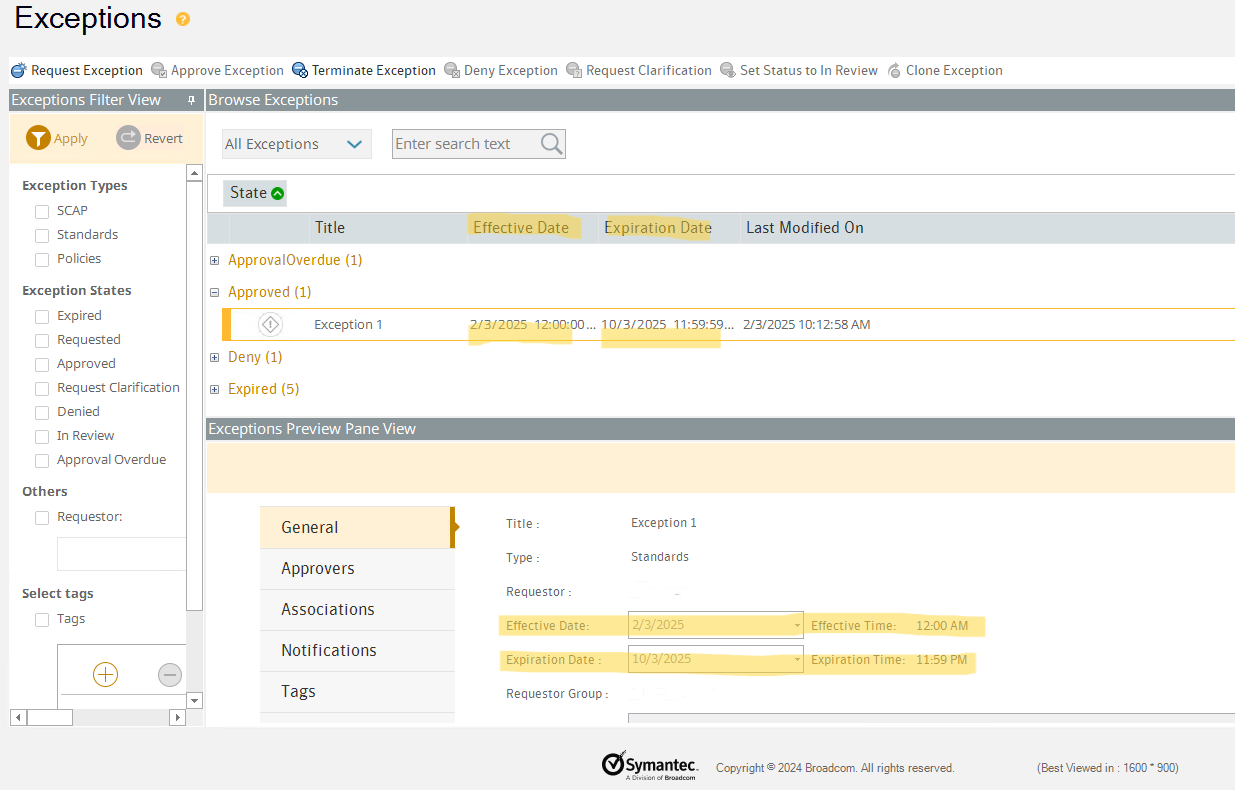This screenshot has height=790, width=1235.
Task: Click the Request Exception toolbar icon
Action: click(x=18, y=70)
